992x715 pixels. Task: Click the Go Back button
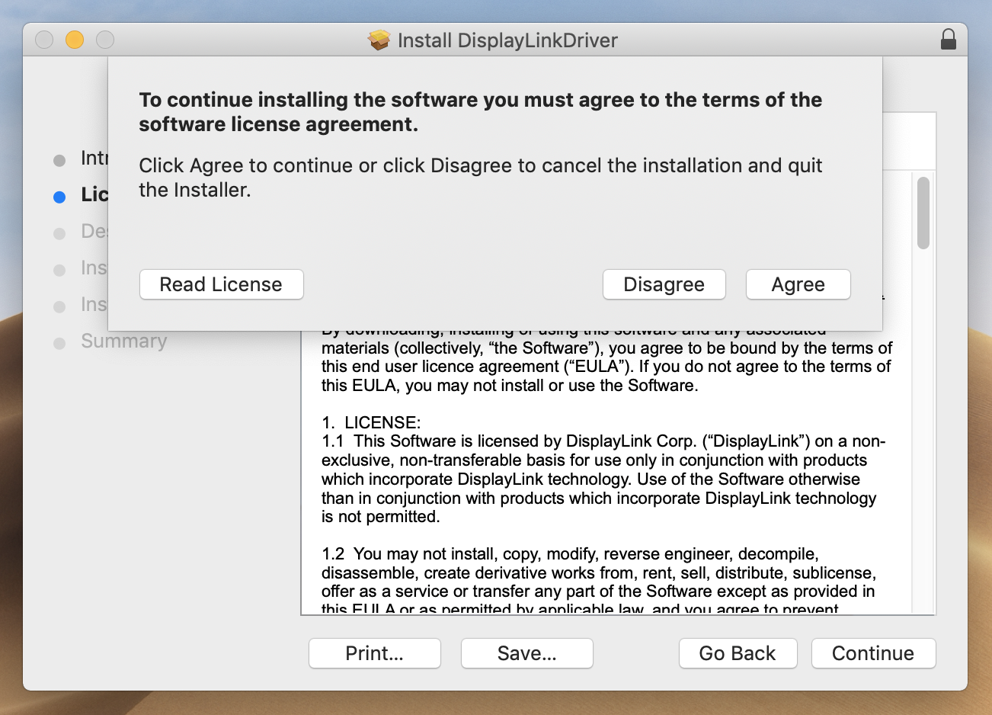pos(737,653)
